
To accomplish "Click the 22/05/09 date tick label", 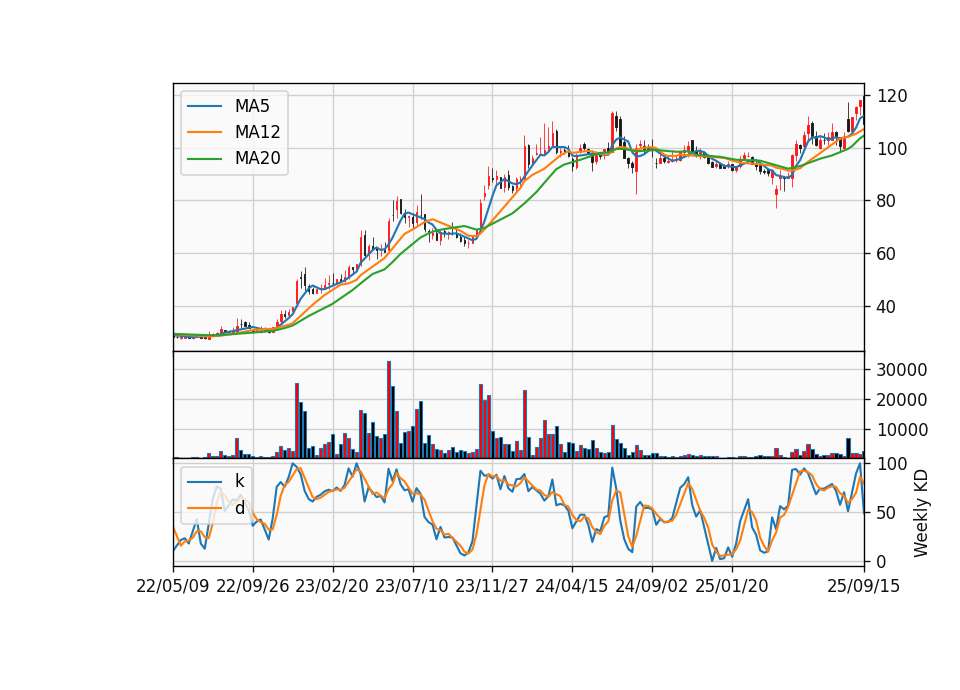I will (x=173, y=586).
